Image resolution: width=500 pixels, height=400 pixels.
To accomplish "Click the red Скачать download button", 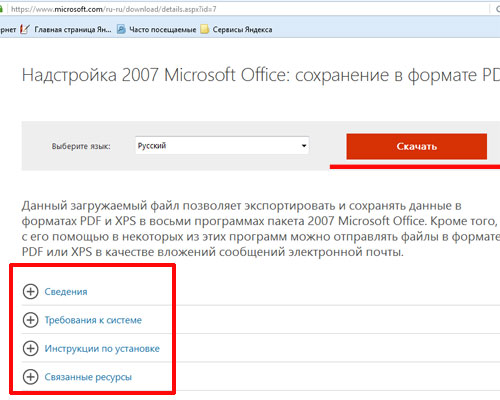I will point(417,146).
